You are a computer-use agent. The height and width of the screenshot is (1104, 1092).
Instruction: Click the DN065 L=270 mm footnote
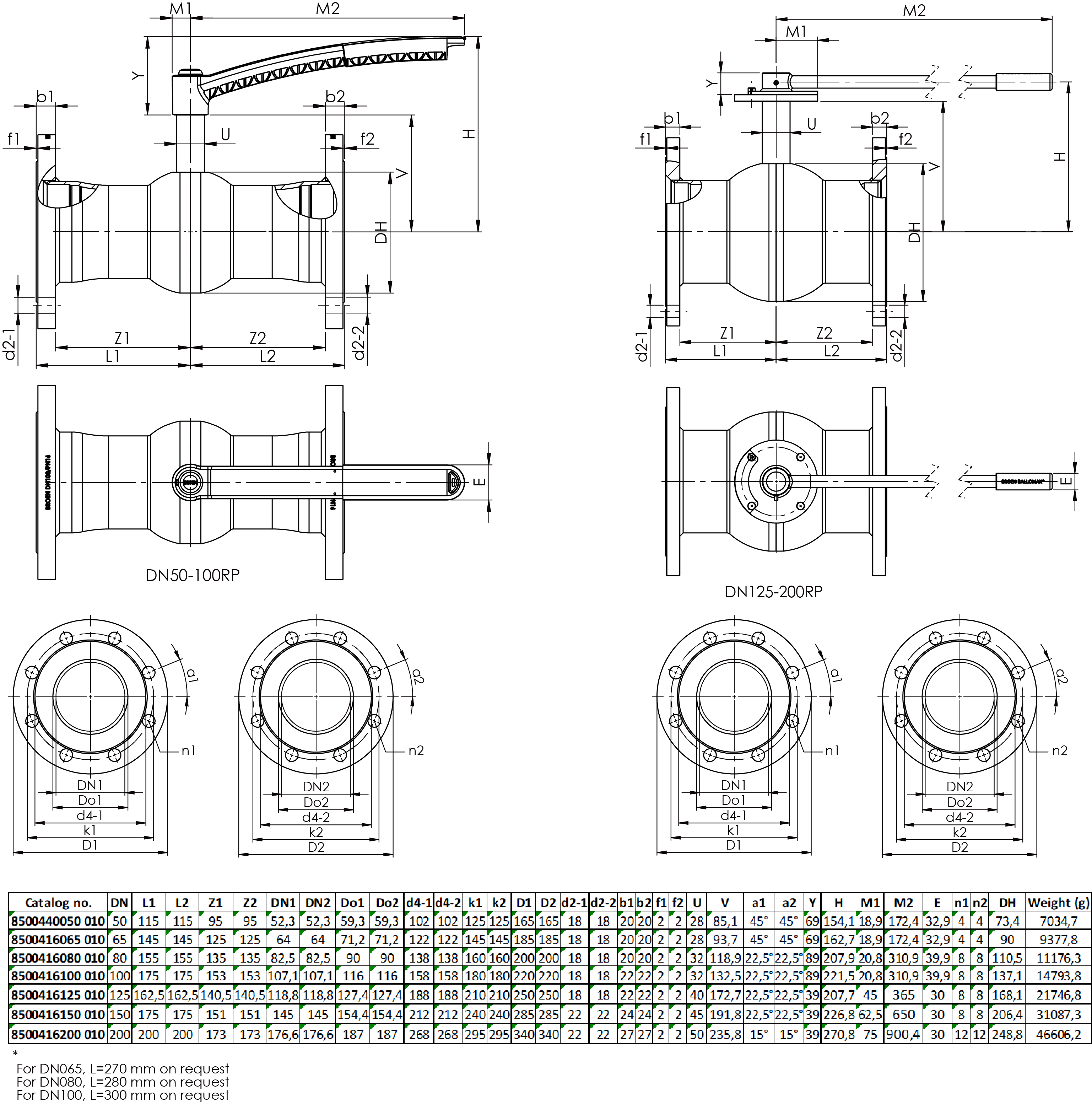(122, 1068)
